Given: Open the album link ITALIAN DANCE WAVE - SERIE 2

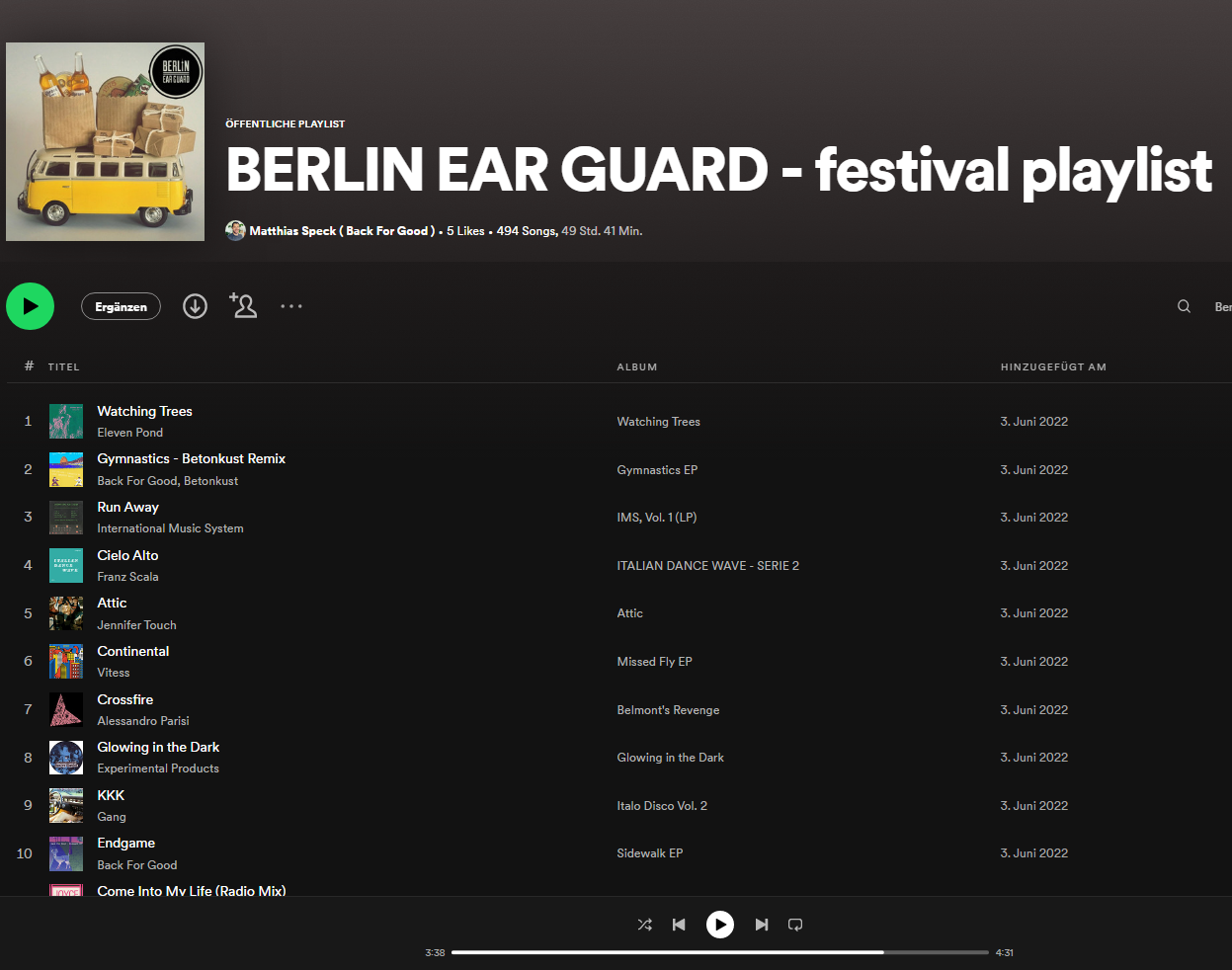Looking at the screenshot, I should coord(707,565).
